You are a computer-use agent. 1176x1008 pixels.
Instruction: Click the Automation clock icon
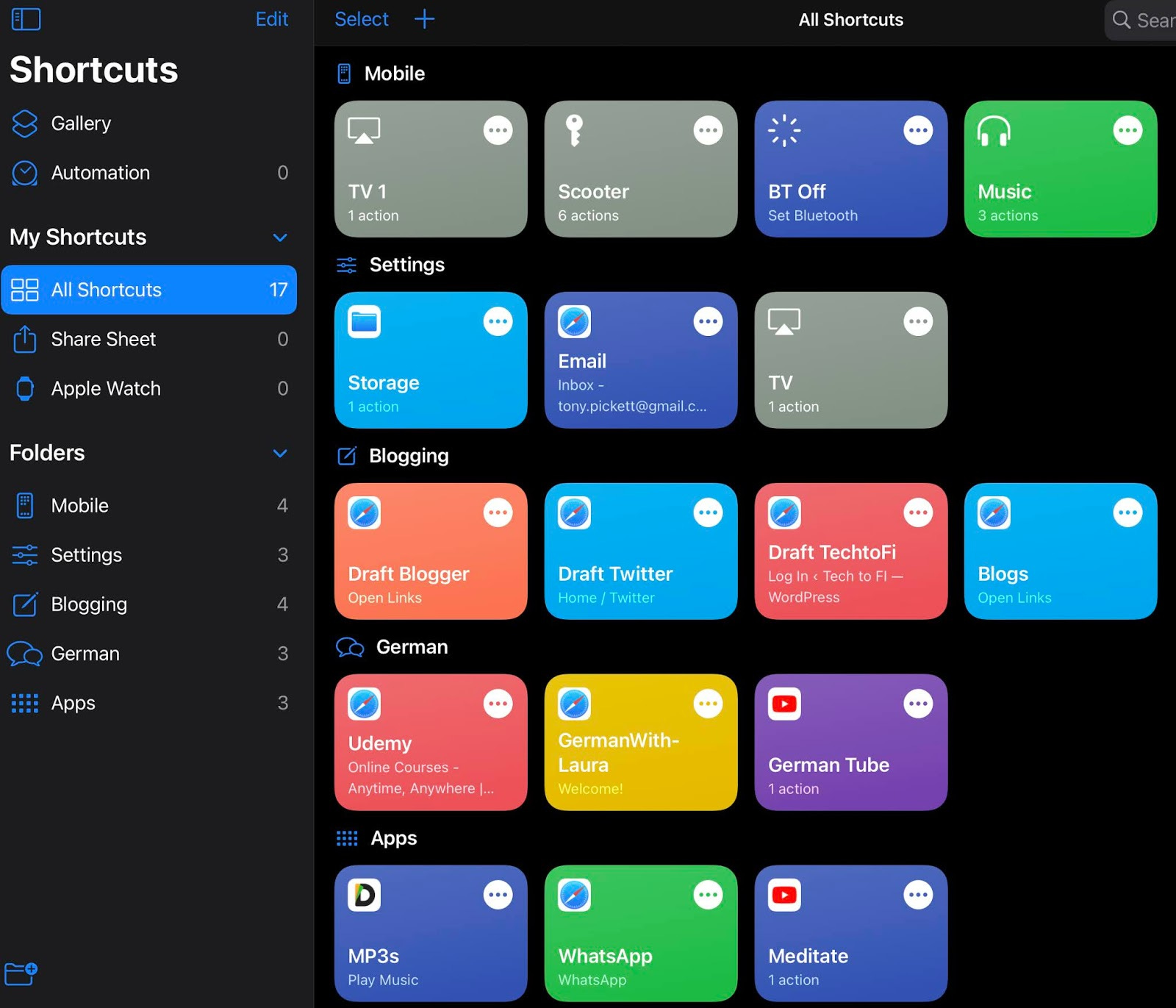[25, 173]
